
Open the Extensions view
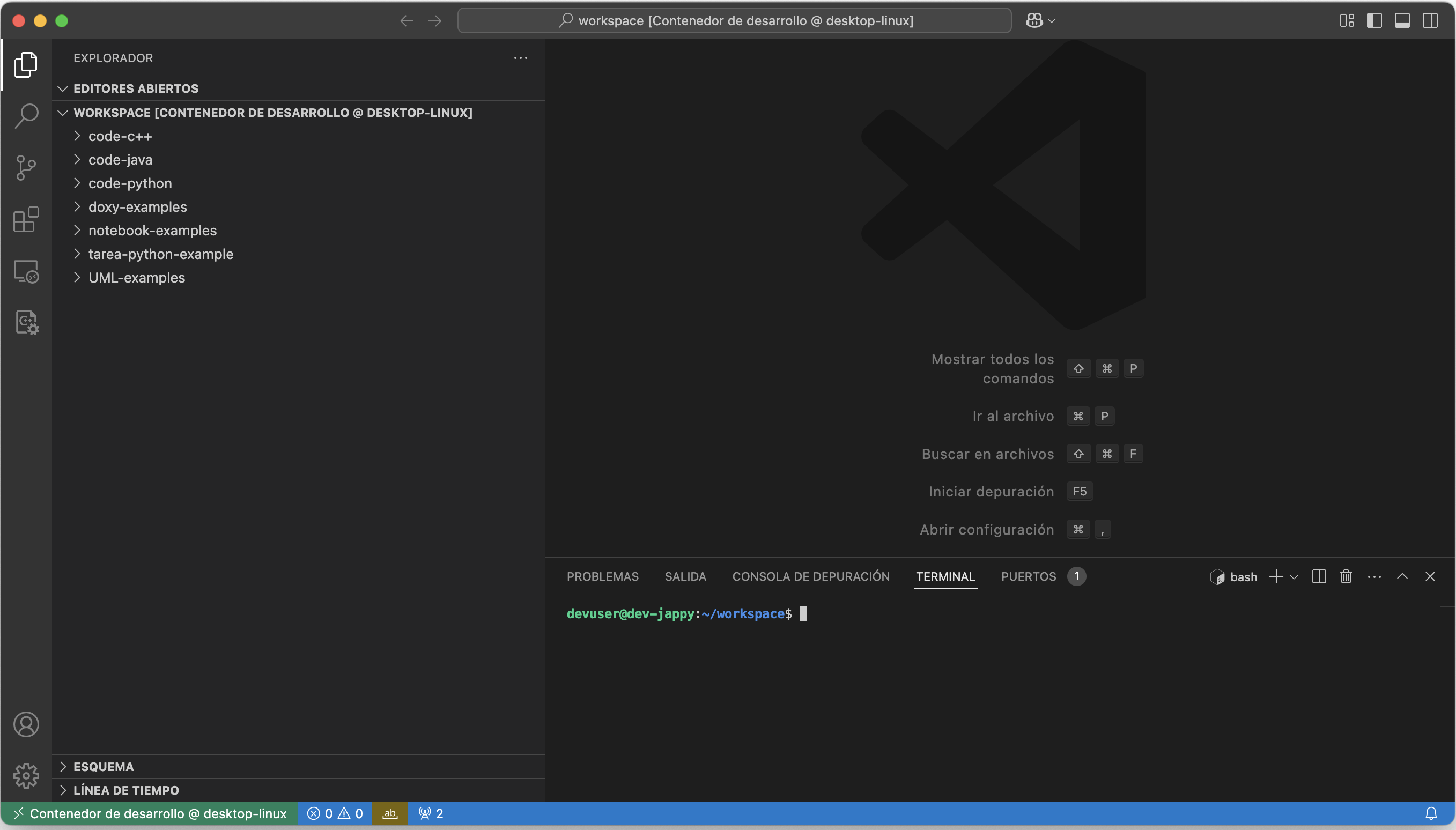[x=26, y=219]
